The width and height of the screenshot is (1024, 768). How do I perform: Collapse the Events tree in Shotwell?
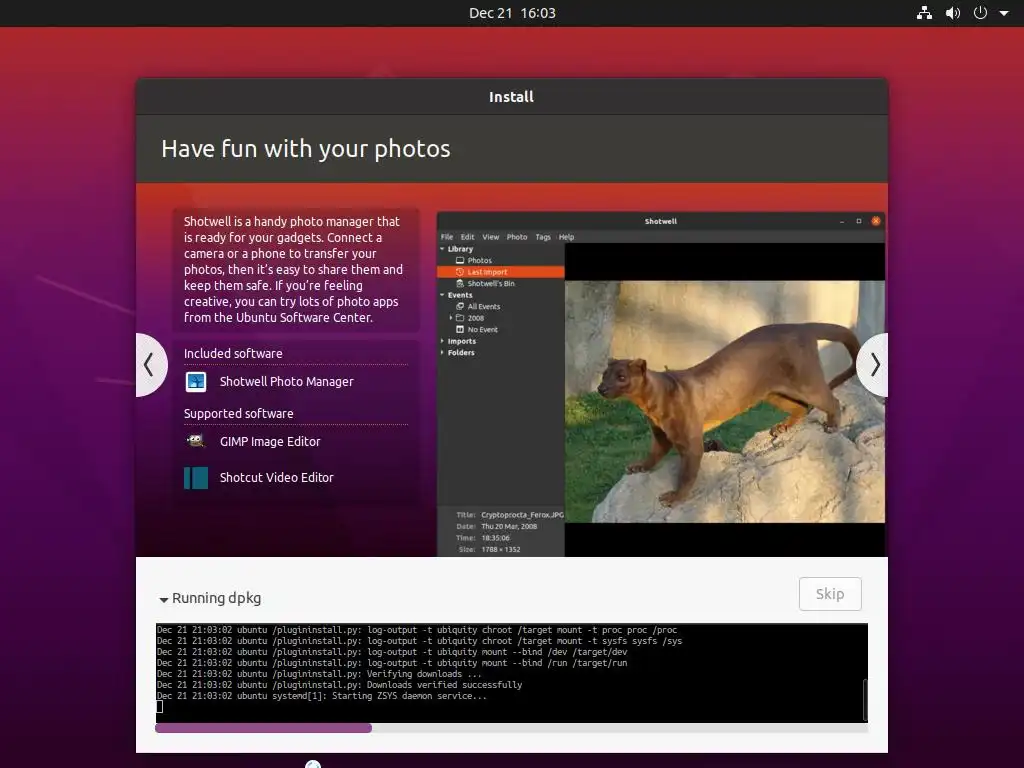[442, 295]
